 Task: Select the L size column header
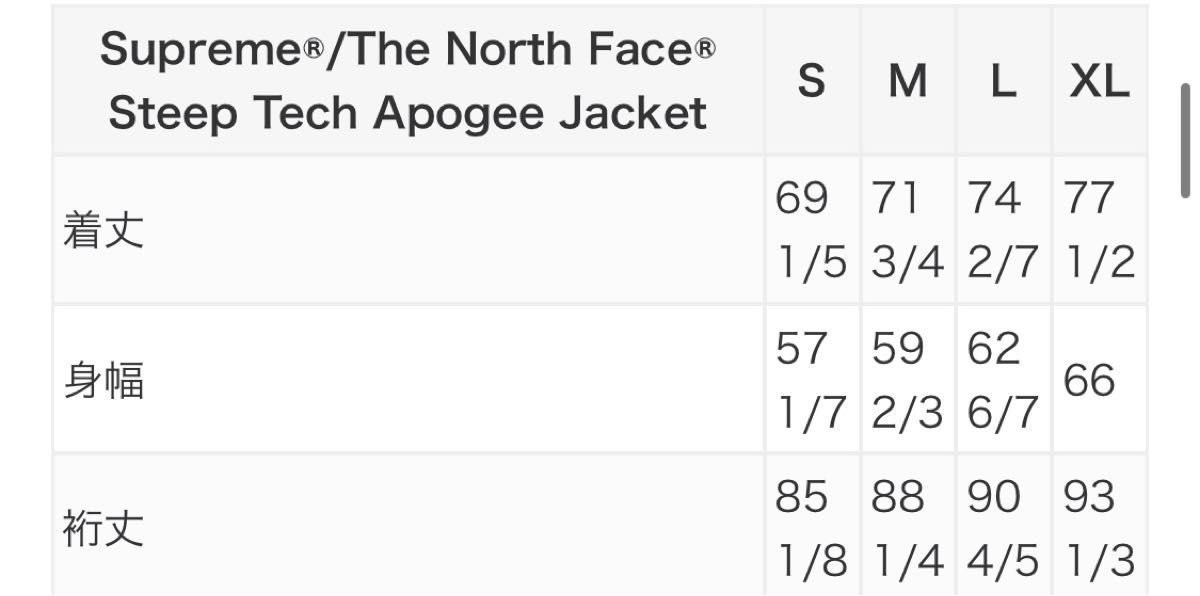(1003, 81)
